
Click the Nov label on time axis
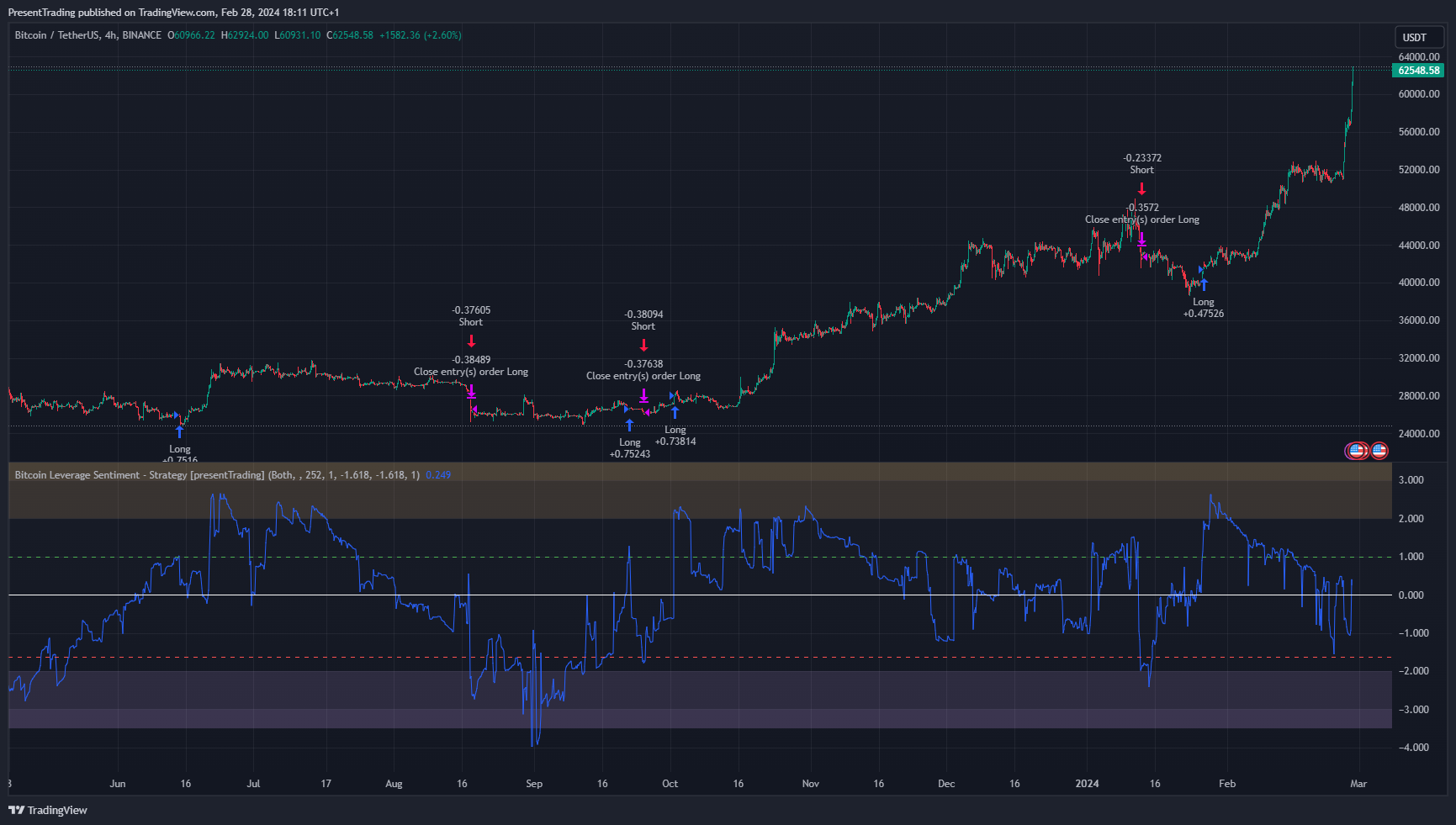tap(810, 784)
